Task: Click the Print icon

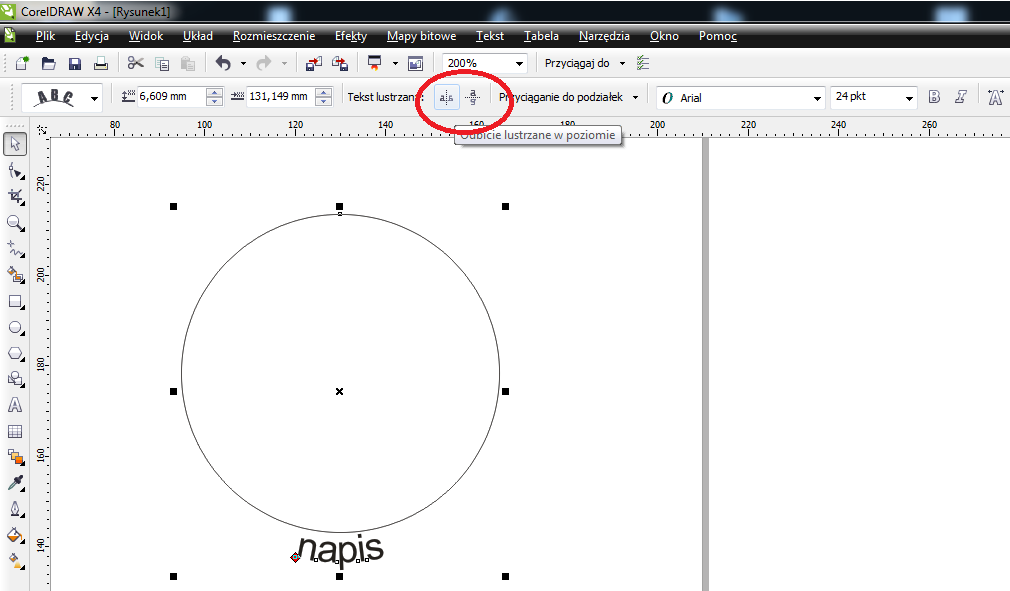Action: pyautogui.click(x=100, y=63)
